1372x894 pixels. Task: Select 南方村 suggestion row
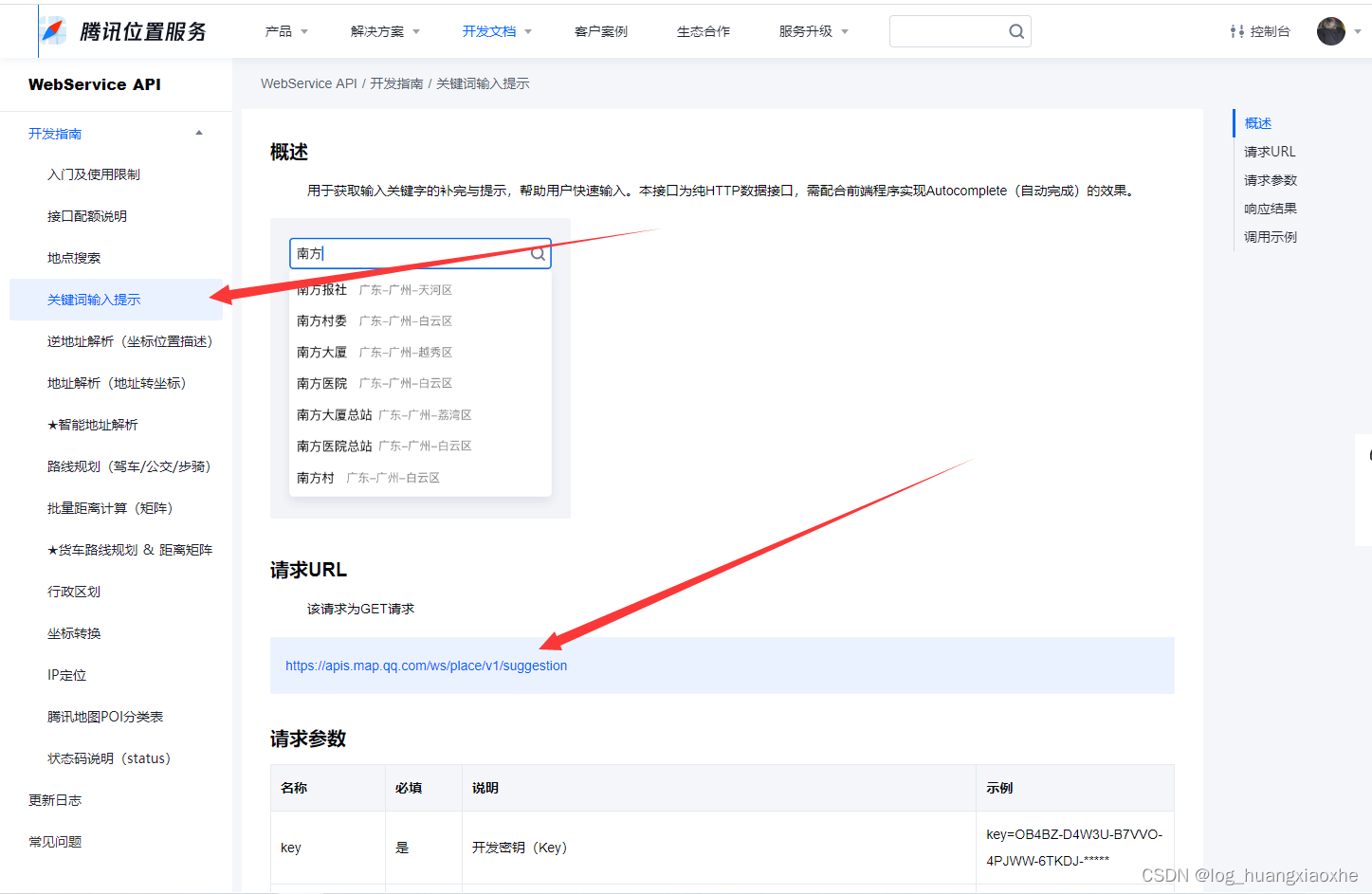[x=420, y=478]
